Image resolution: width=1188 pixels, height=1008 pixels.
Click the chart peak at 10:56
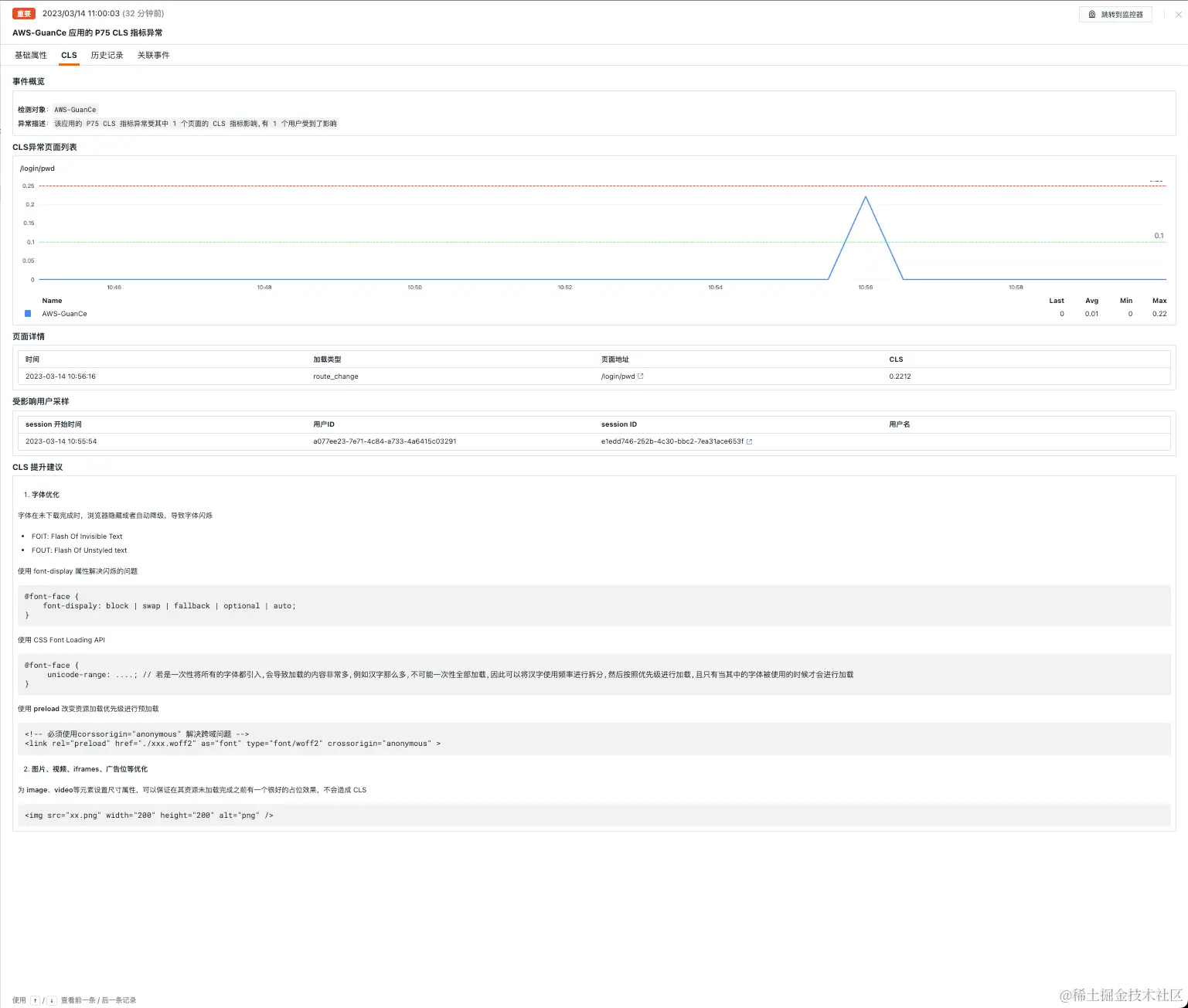(x=866, y=197)
